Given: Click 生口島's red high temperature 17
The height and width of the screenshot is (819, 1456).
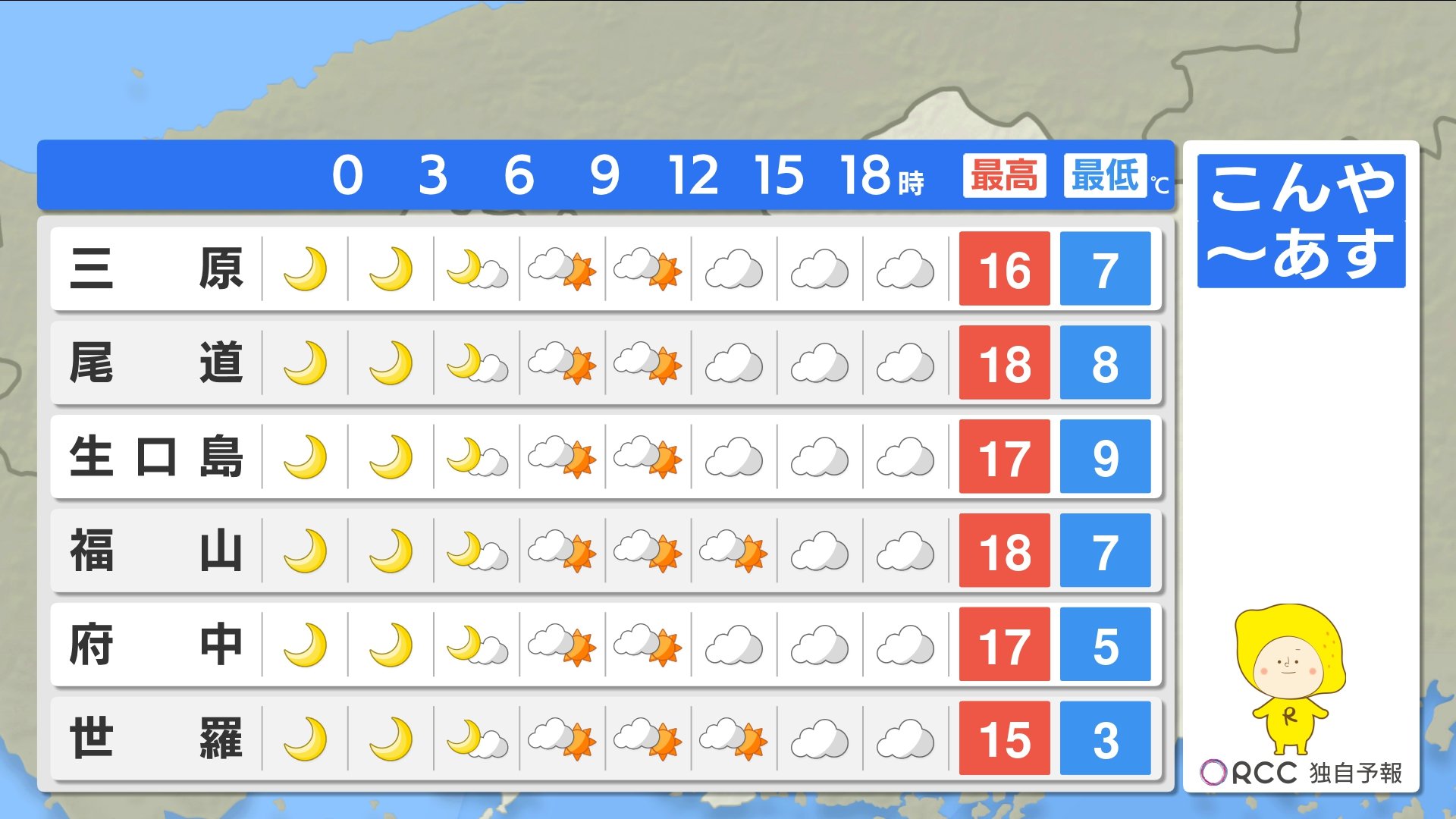Looking at the screenshot, I should [1004, 457].
